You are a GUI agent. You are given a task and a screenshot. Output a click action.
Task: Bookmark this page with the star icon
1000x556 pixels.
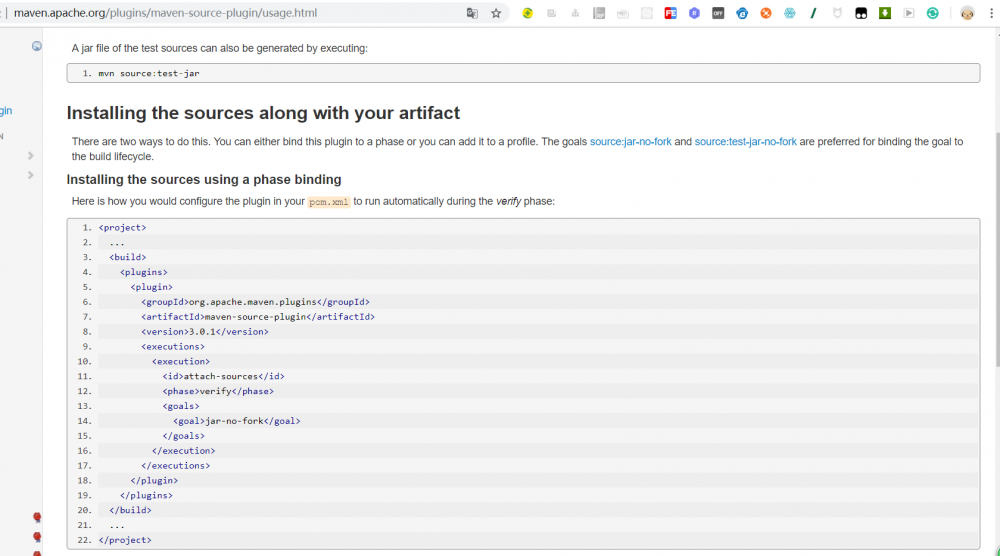(496, 13)
